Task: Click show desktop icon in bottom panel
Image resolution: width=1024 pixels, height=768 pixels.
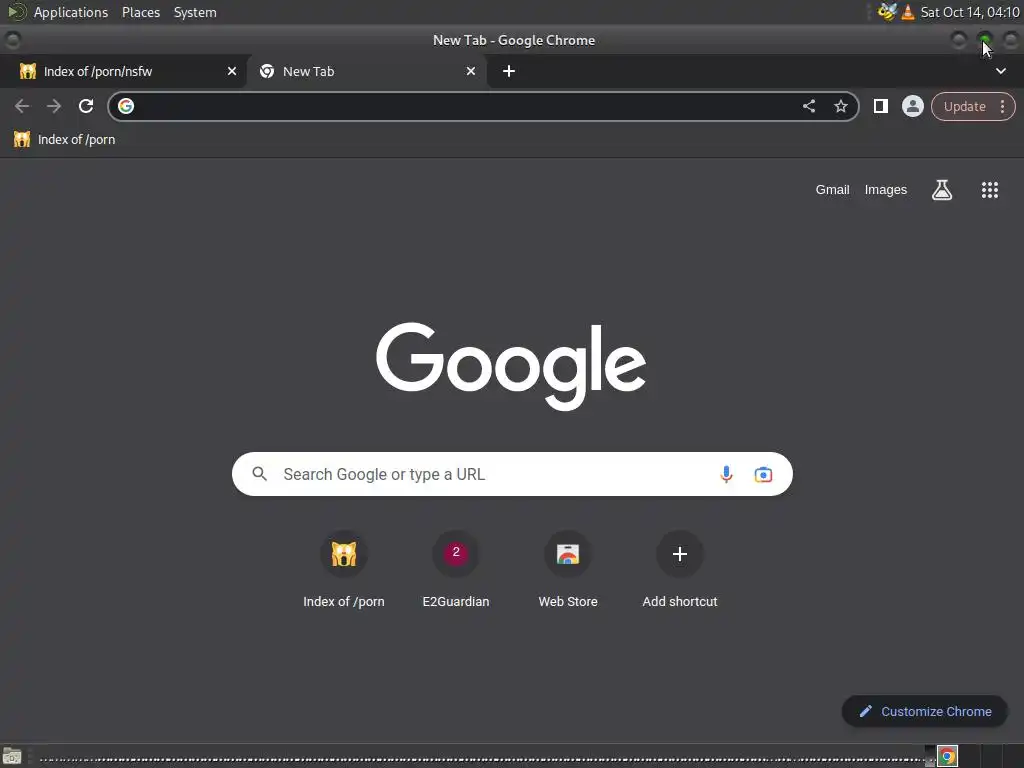Action: click(x=12, y=756)
